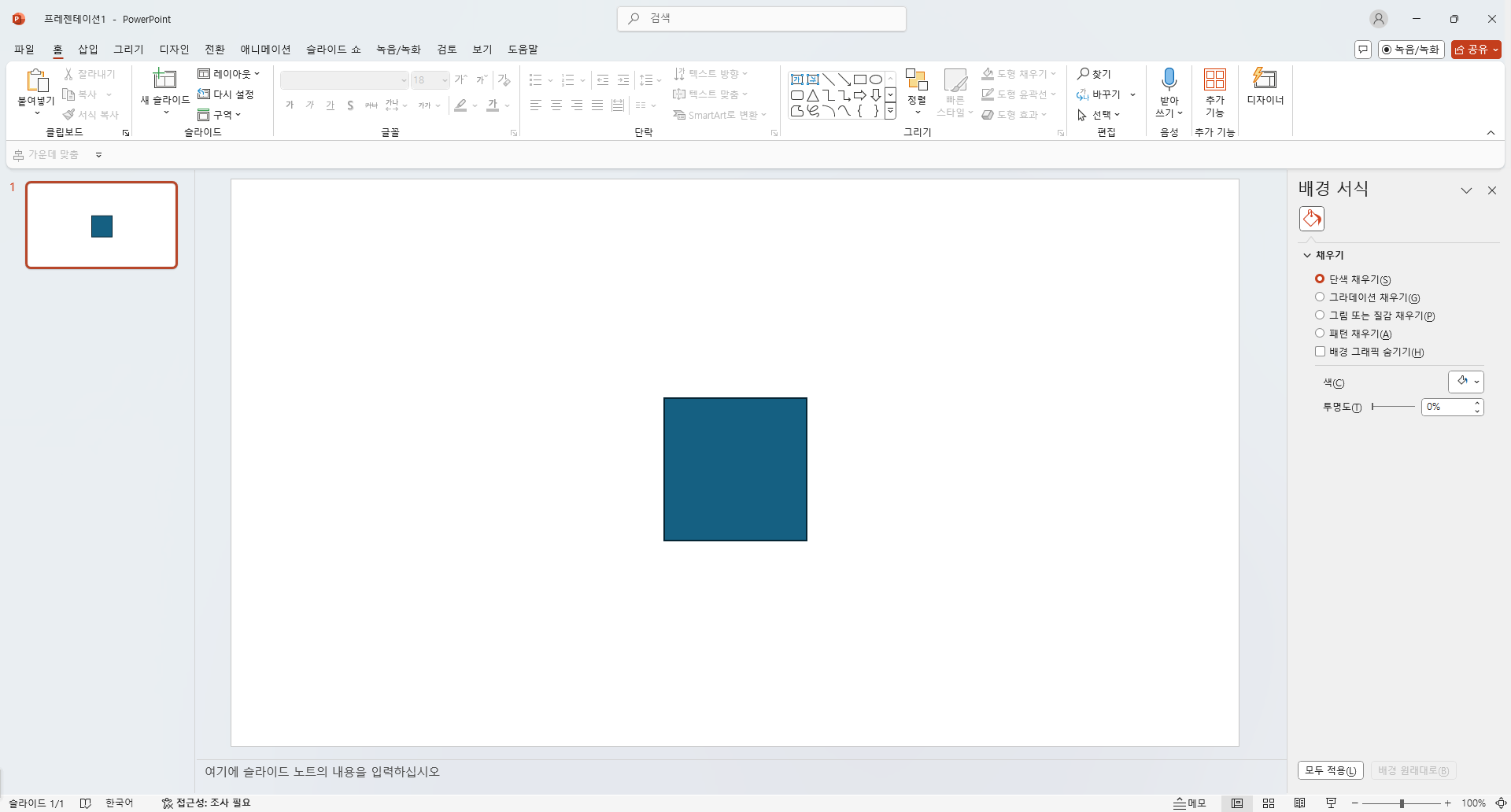Collapse the 채우기 section
Screen dimensions: 1511x812
pos(1307,255)
